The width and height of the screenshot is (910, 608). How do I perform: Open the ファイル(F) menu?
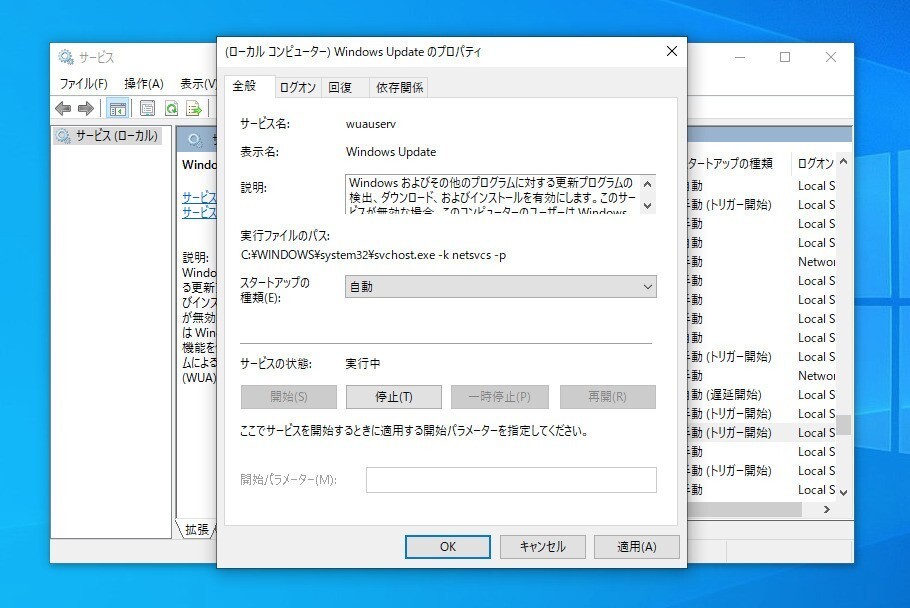(x=84, y=84)
